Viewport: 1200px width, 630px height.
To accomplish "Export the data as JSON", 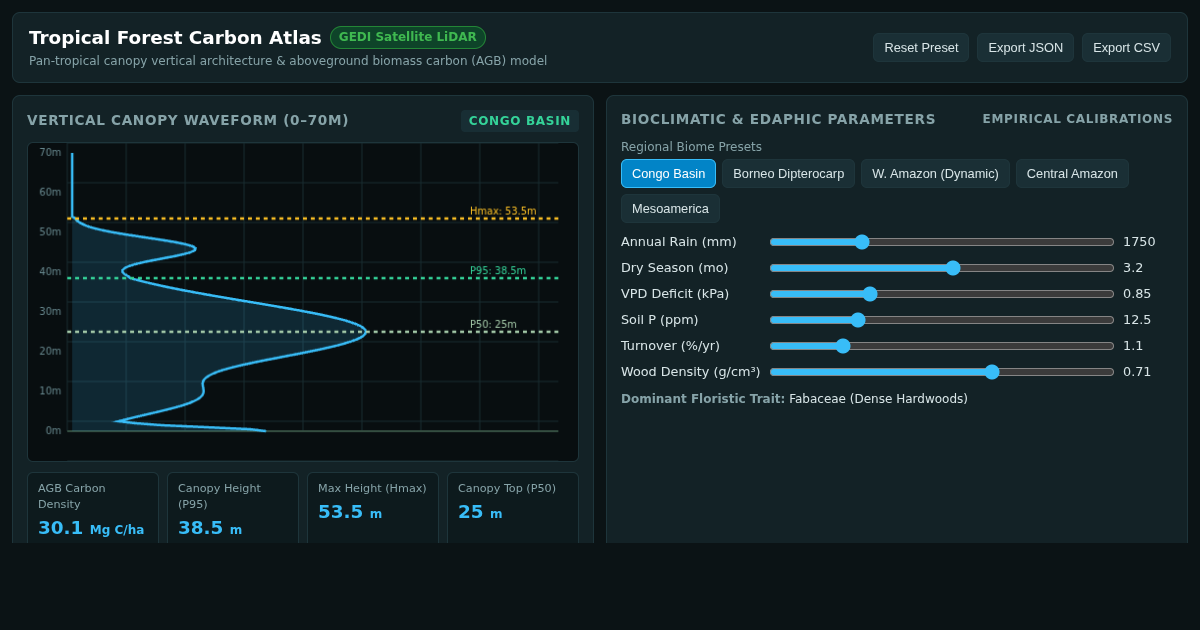I will pyautogui.click(x=1025, y=48).
